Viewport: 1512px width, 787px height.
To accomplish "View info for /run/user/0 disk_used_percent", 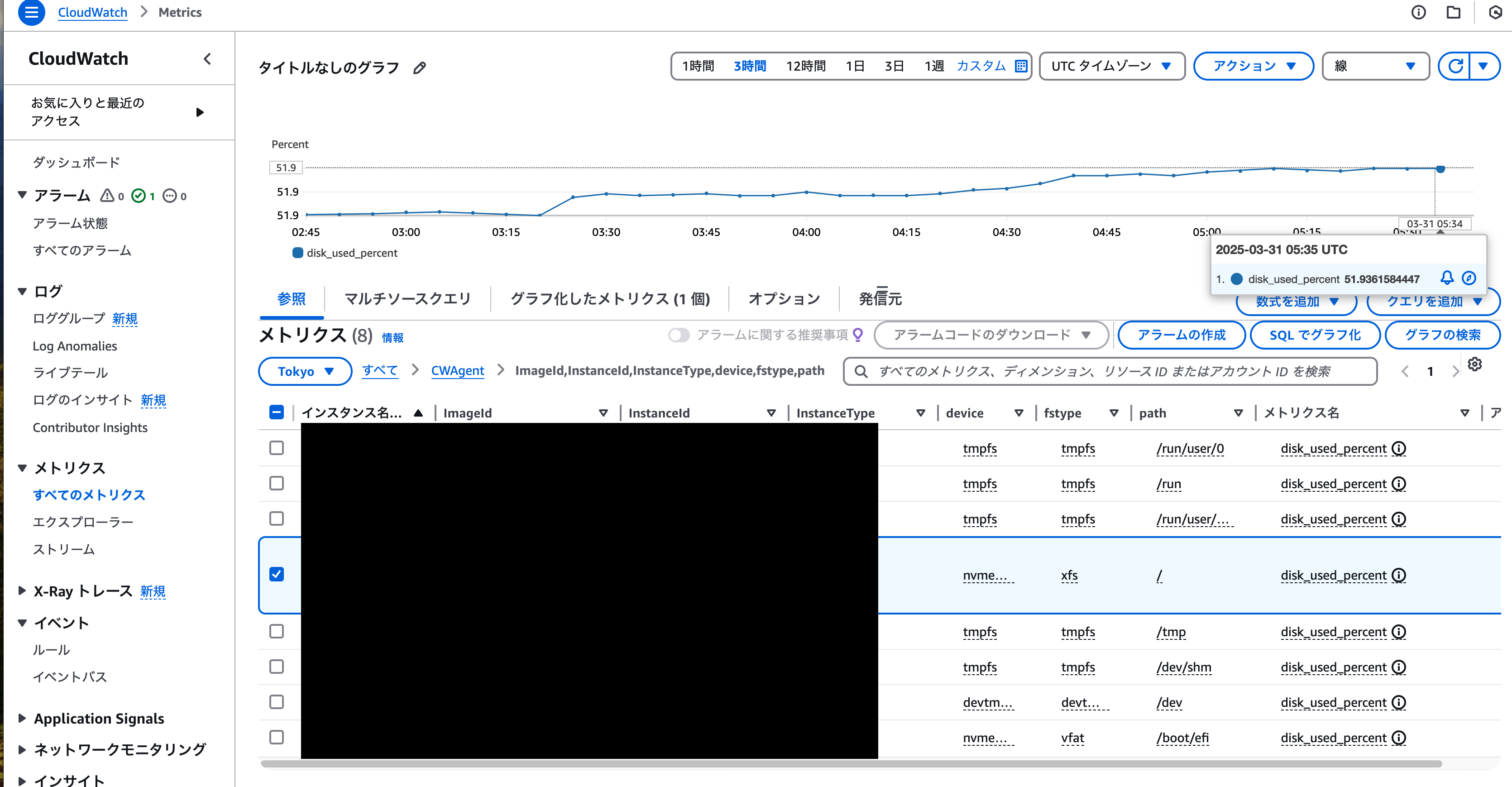I will [1399, 449].
